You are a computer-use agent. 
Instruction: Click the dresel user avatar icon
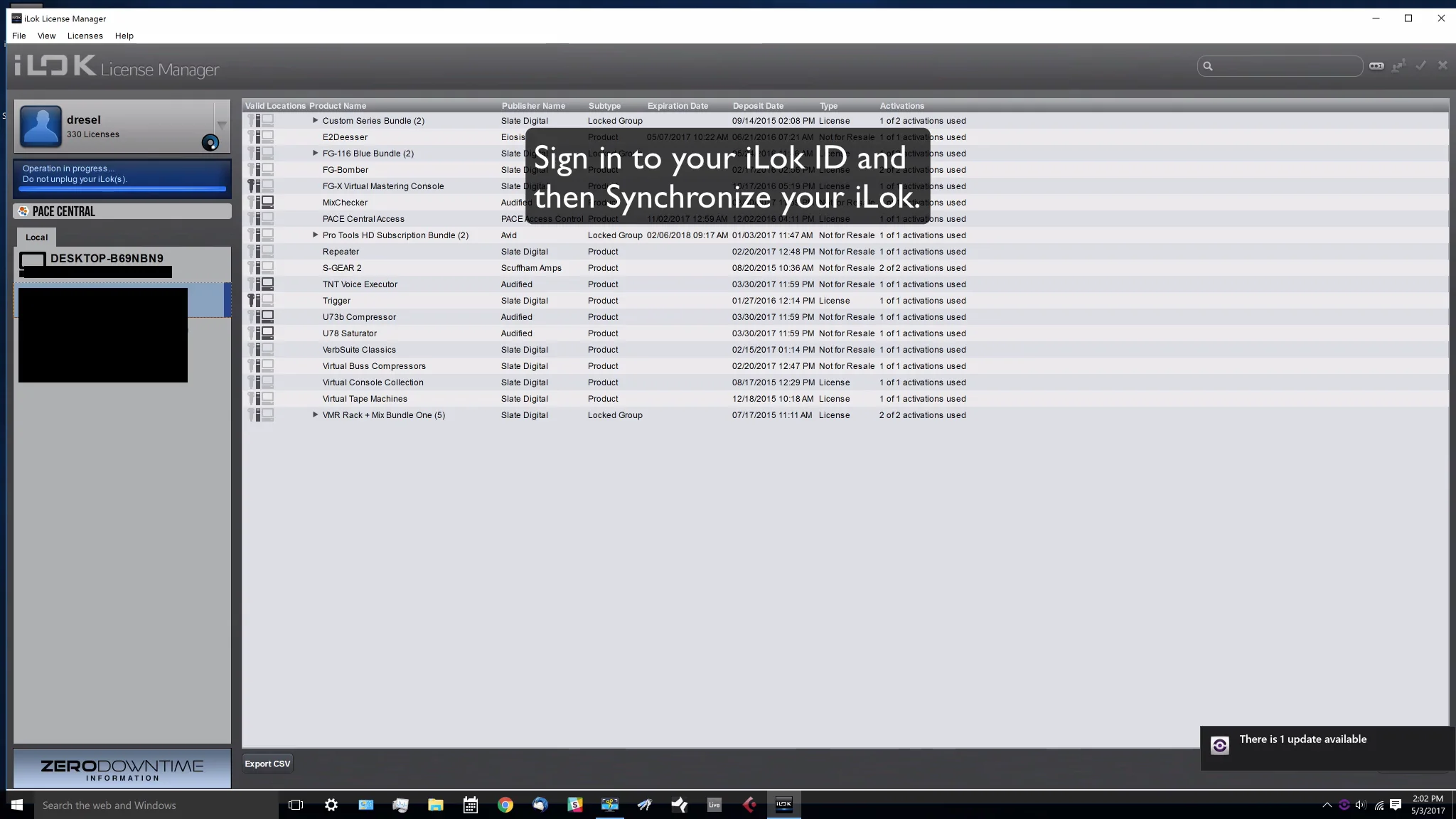click(41, 127)
